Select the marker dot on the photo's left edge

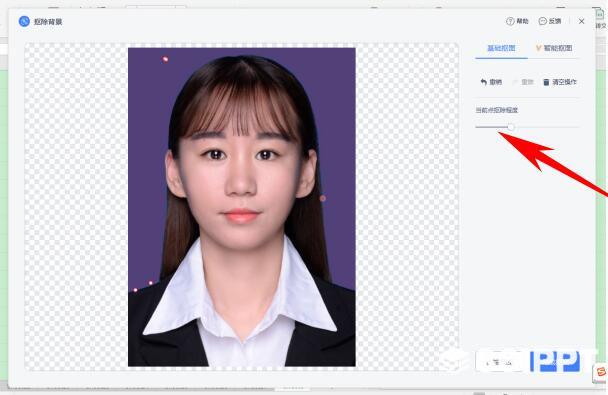pyautogui.click(x=135, y=290)
